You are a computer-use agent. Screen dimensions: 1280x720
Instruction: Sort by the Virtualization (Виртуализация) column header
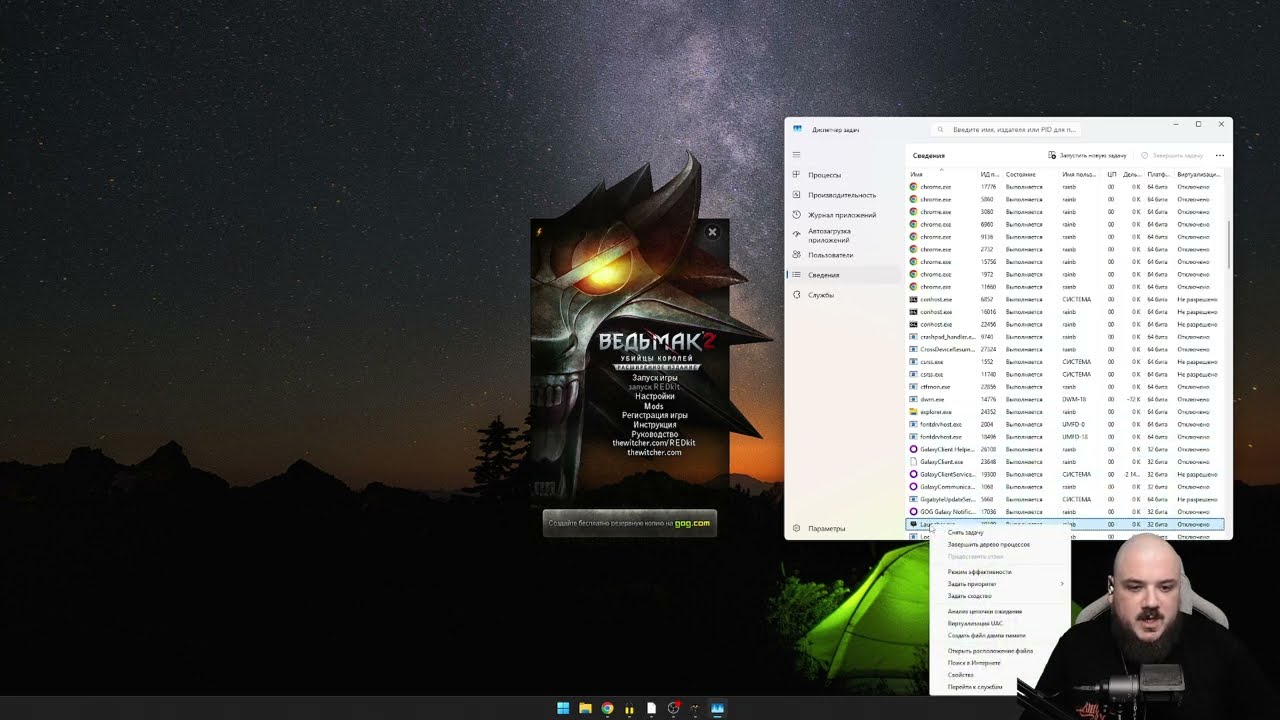point(1199,174)
